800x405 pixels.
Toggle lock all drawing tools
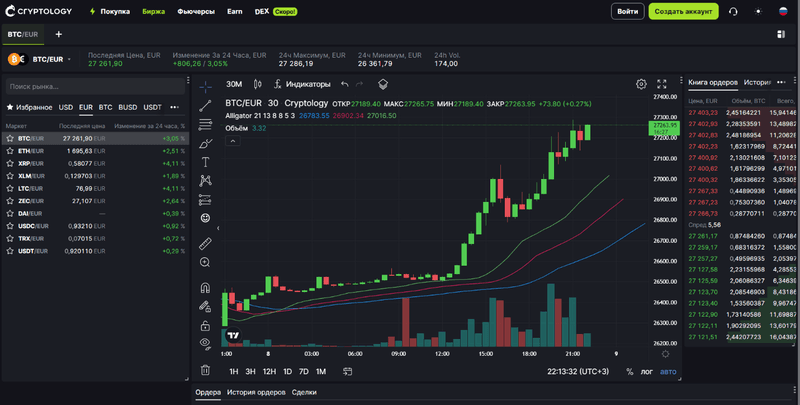205,325
